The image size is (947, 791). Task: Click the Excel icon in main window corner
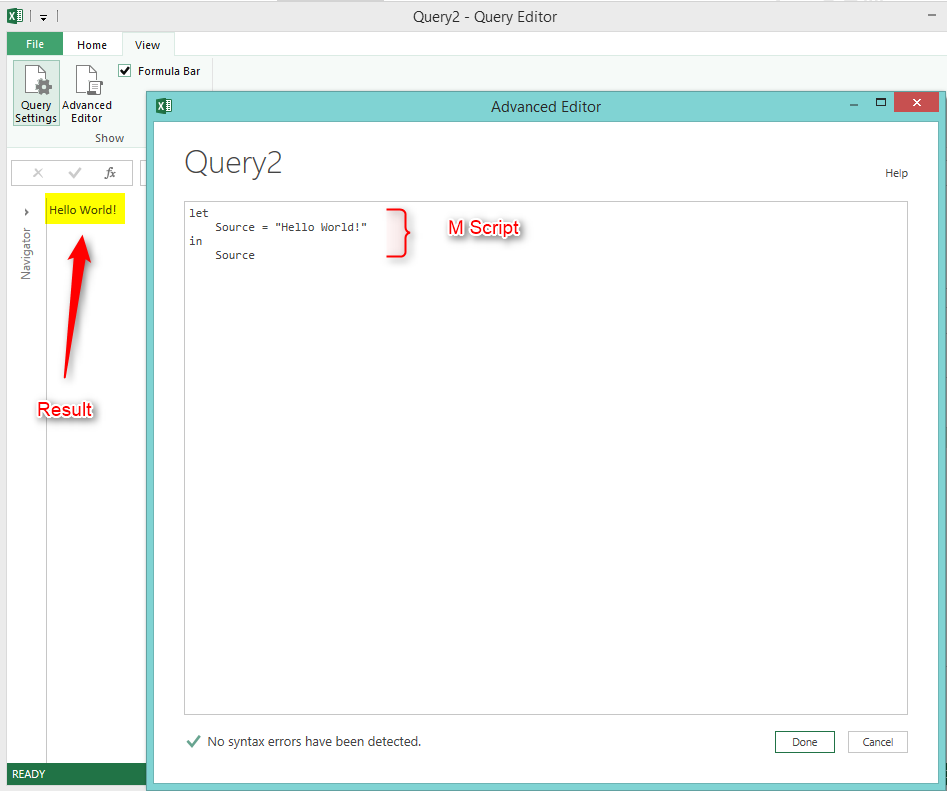tap(13, 15)
